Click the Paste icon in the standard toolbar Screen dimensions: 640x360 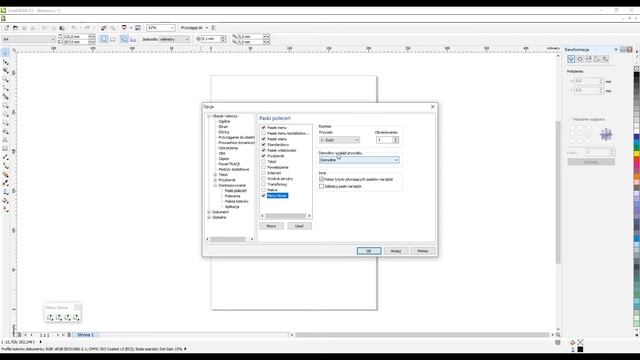tap(62, 28)
